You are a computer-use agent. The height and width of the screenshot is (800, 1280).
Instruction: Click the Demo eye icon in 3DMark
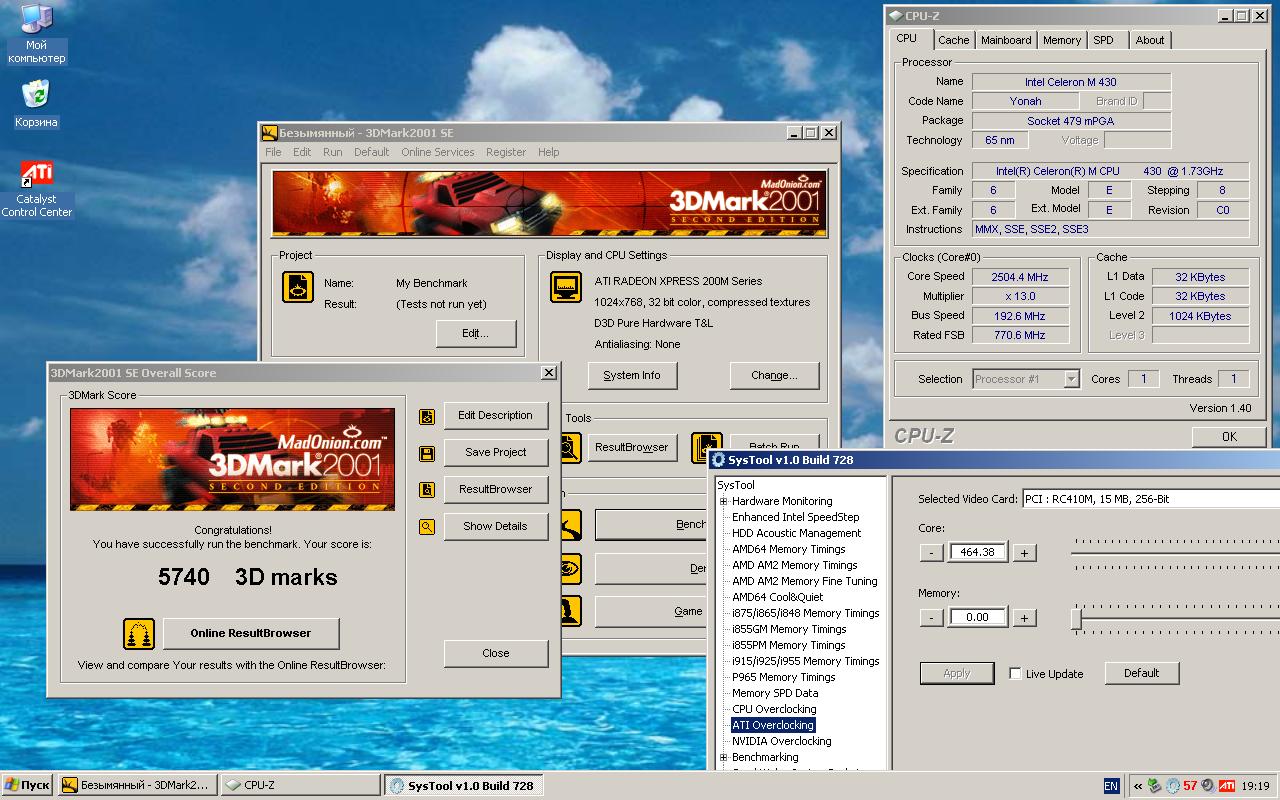click(x=569, y=568)
